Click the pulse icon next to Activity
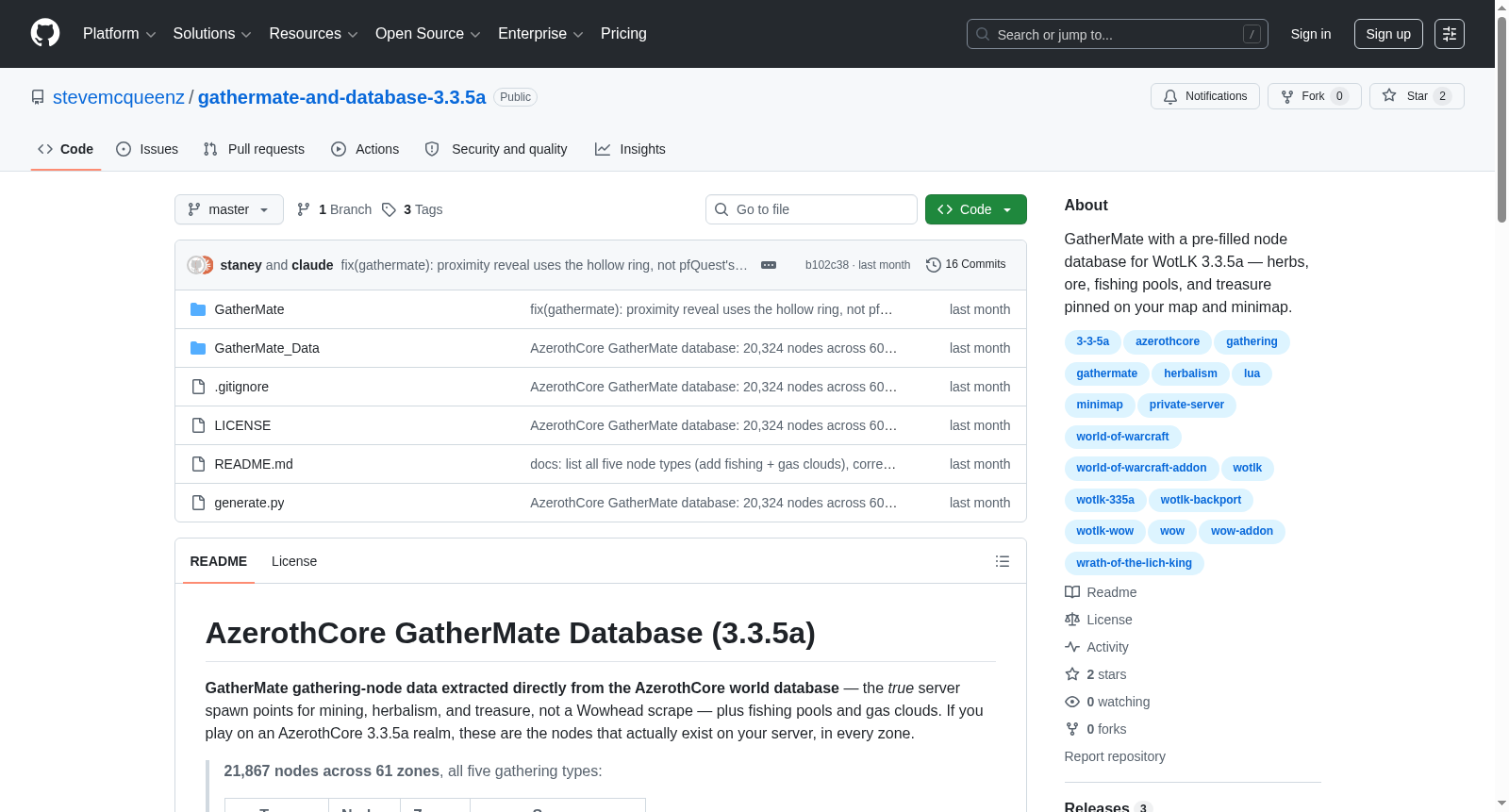Screen dimensions: 1509x812 coord(1072,647)
